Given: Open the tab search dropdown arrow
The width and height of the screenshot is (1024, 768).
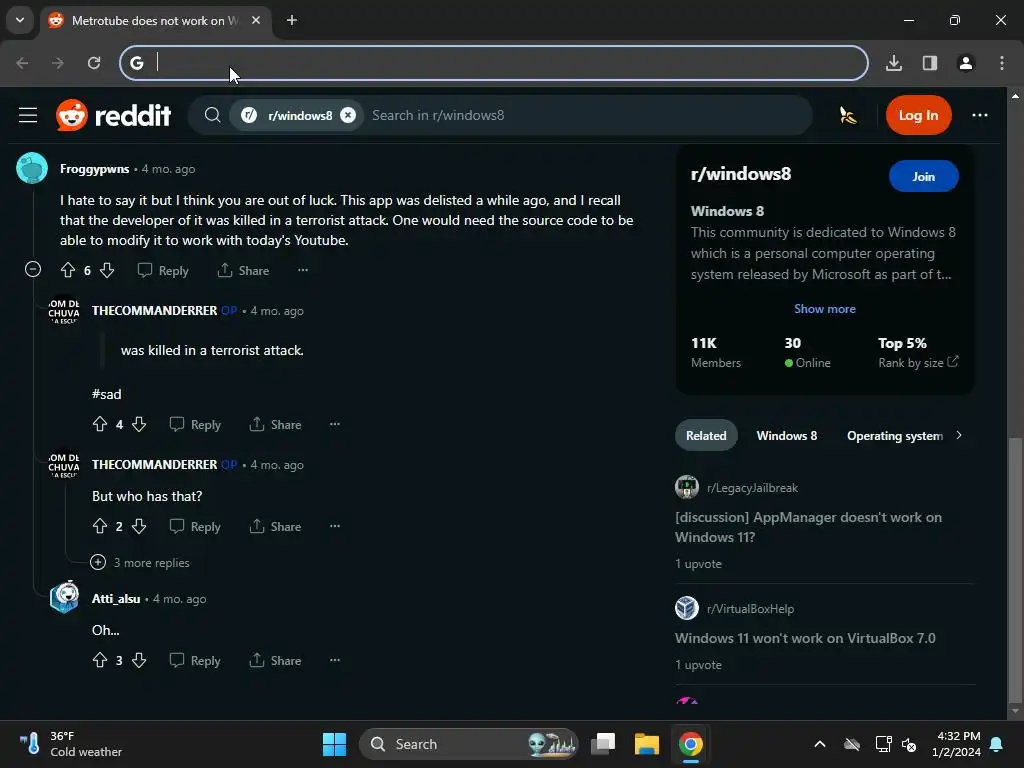Looking at the screenshot, I should pyautogui.click(x=20, y=20).
